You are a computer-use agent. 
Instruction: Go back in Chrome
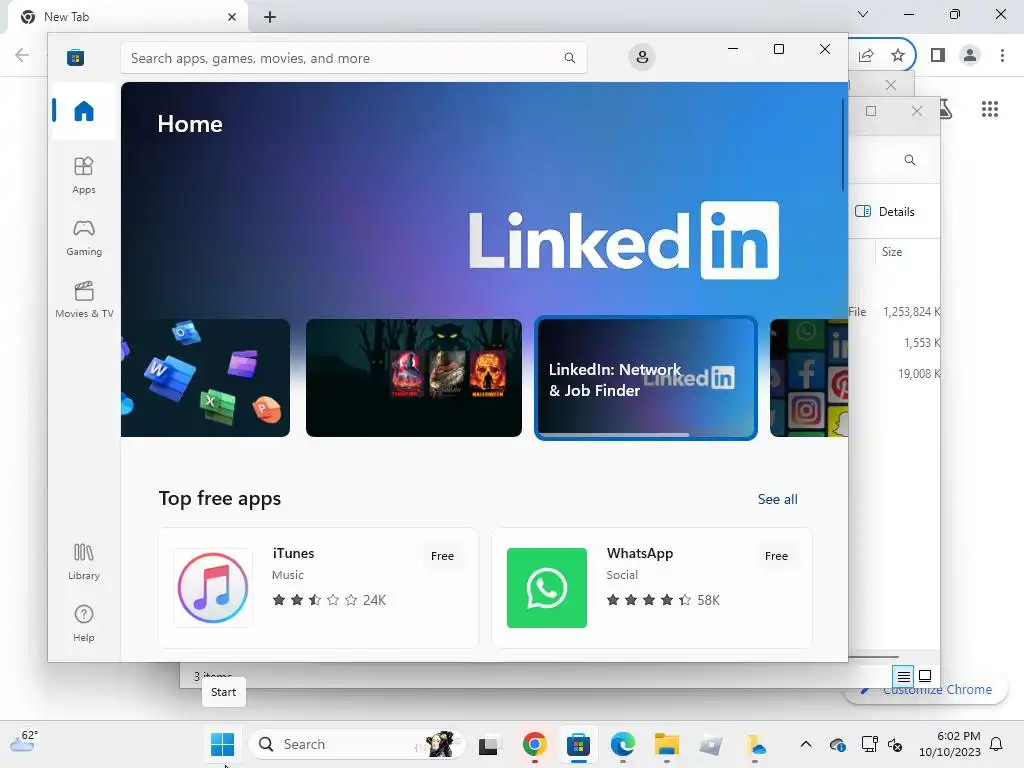(22, 55)
